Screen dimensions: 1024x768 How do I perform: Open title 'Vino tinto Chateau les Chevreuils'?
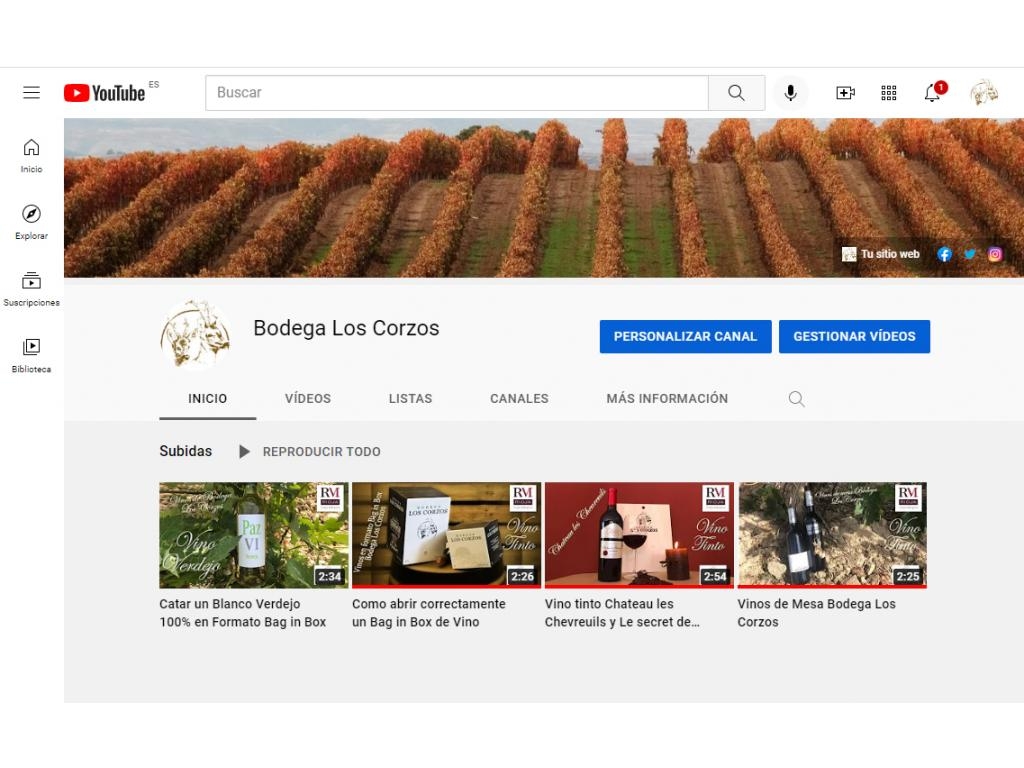622,613
